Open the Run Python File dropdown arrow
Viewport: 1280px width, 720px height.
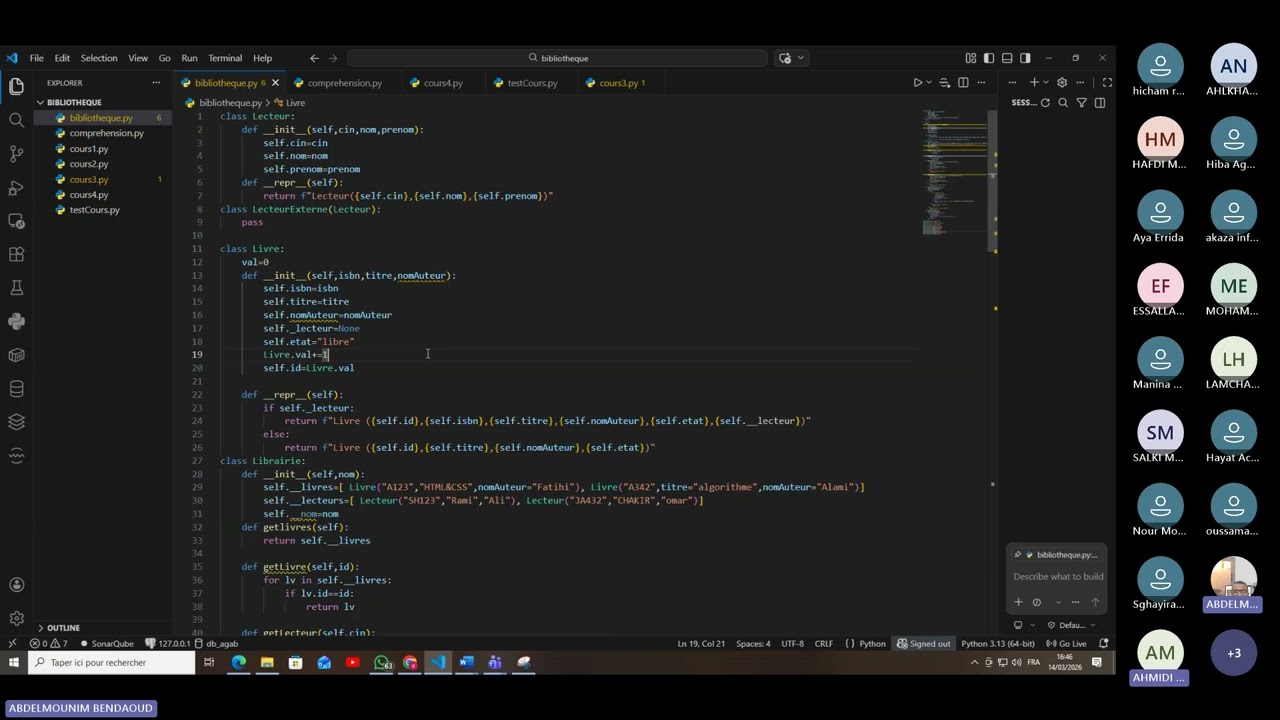(929, 83)
